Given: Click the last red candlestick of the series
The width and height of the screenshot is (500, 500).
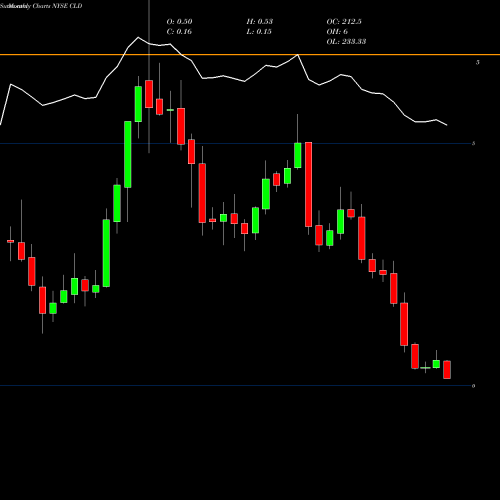Looking at the screenshot, I should (447, 369).
